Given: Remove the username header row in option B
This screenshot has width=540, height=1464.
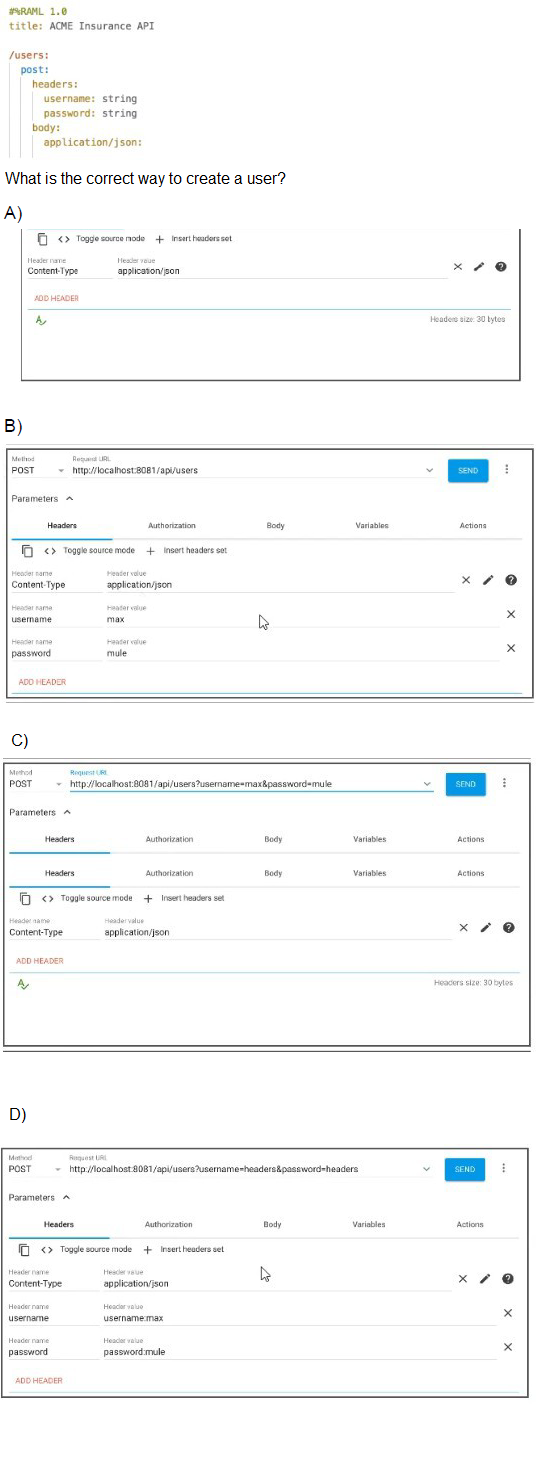Looking at the screenshot, I should tap(510, 614).
